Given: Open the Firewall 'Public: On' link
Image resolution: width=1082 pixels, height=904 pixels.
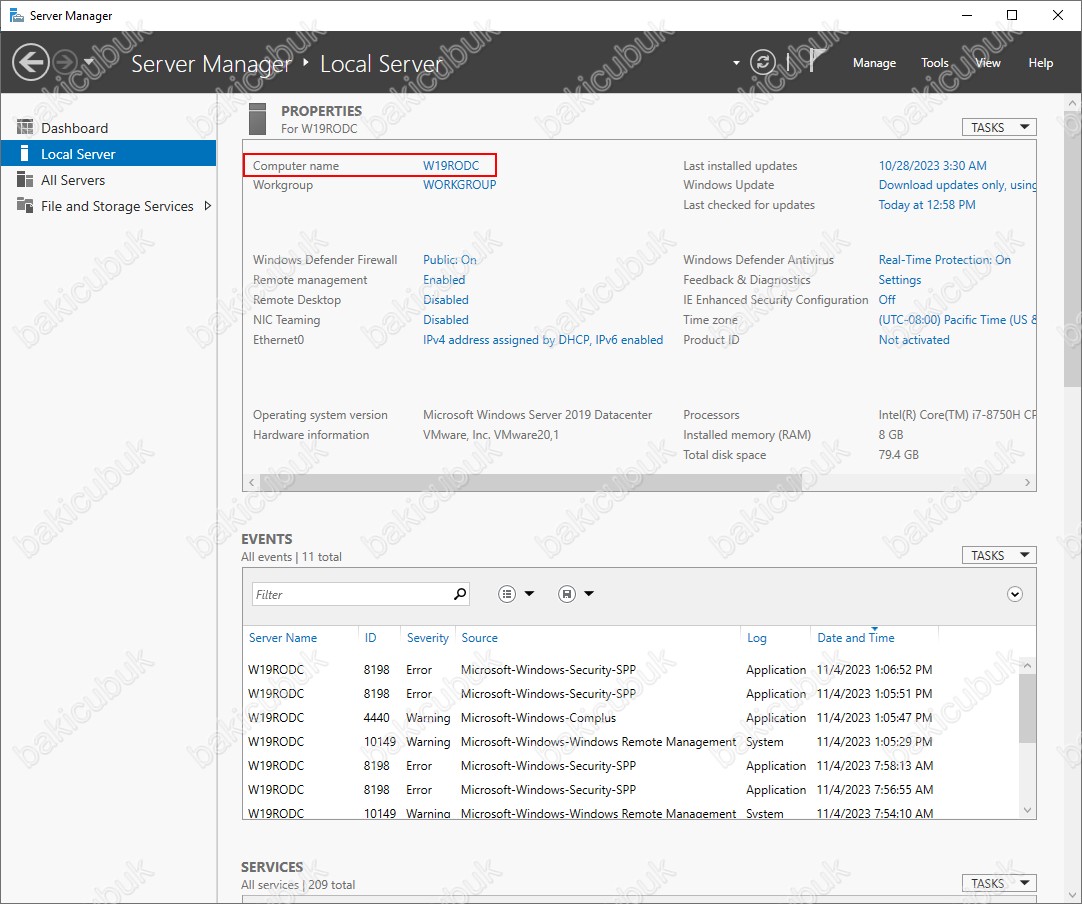Looking at the screenshot, I should [449, 259].
